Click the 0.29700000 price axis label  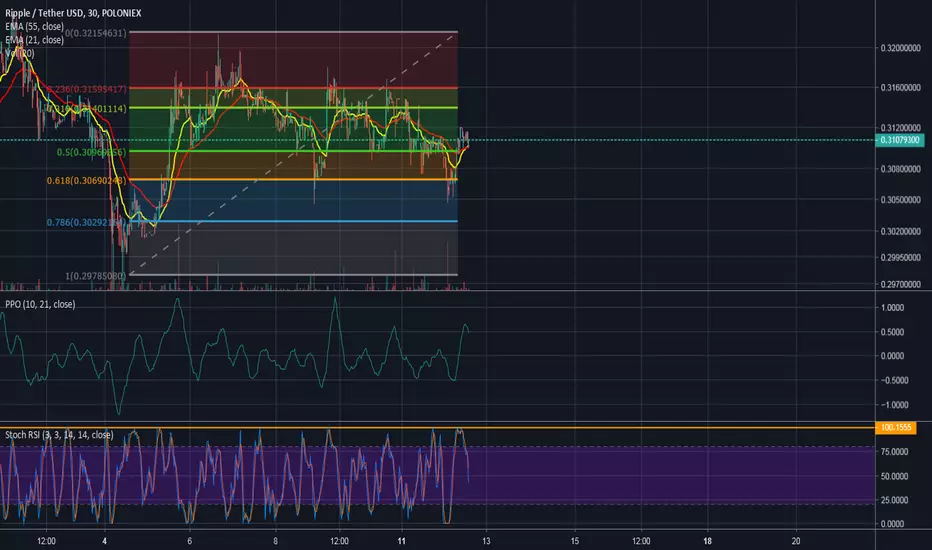coord(900,284)
